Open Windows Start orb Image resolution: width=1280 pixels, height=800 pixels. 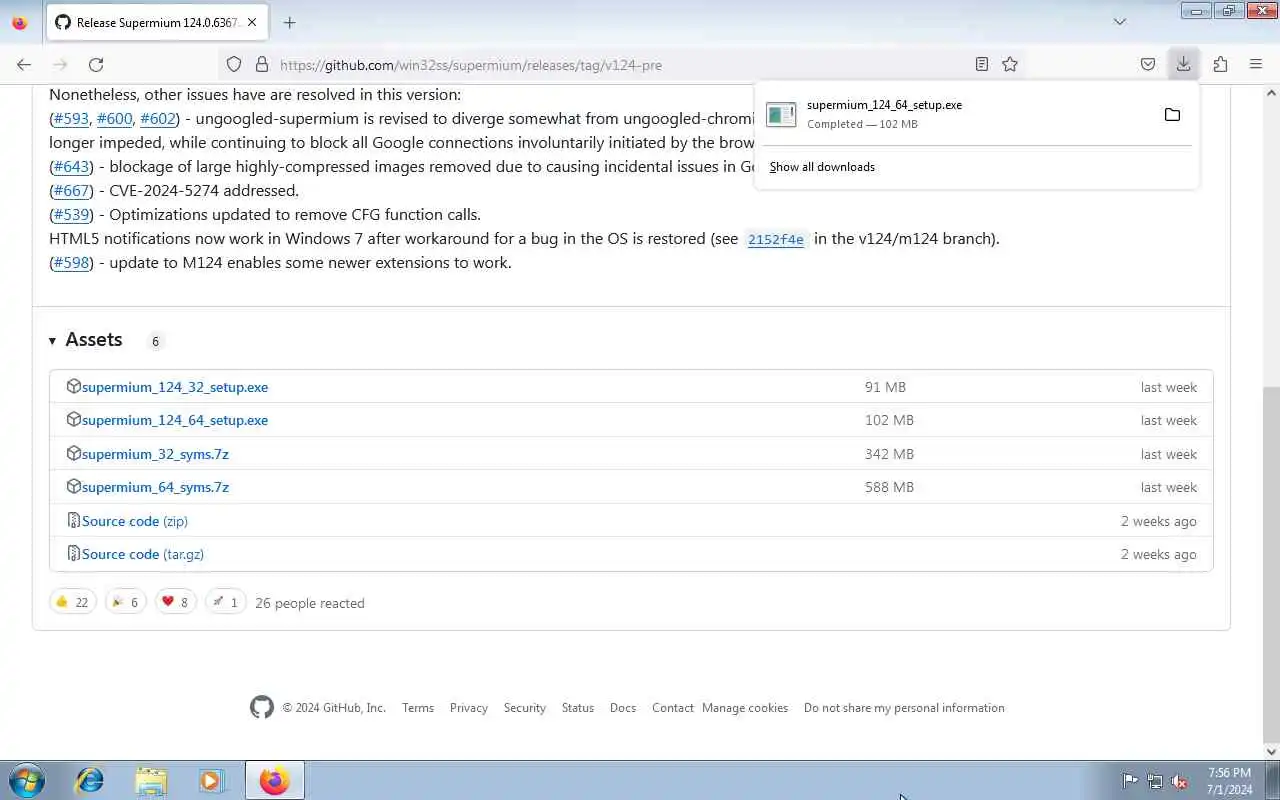coord(27,780)
